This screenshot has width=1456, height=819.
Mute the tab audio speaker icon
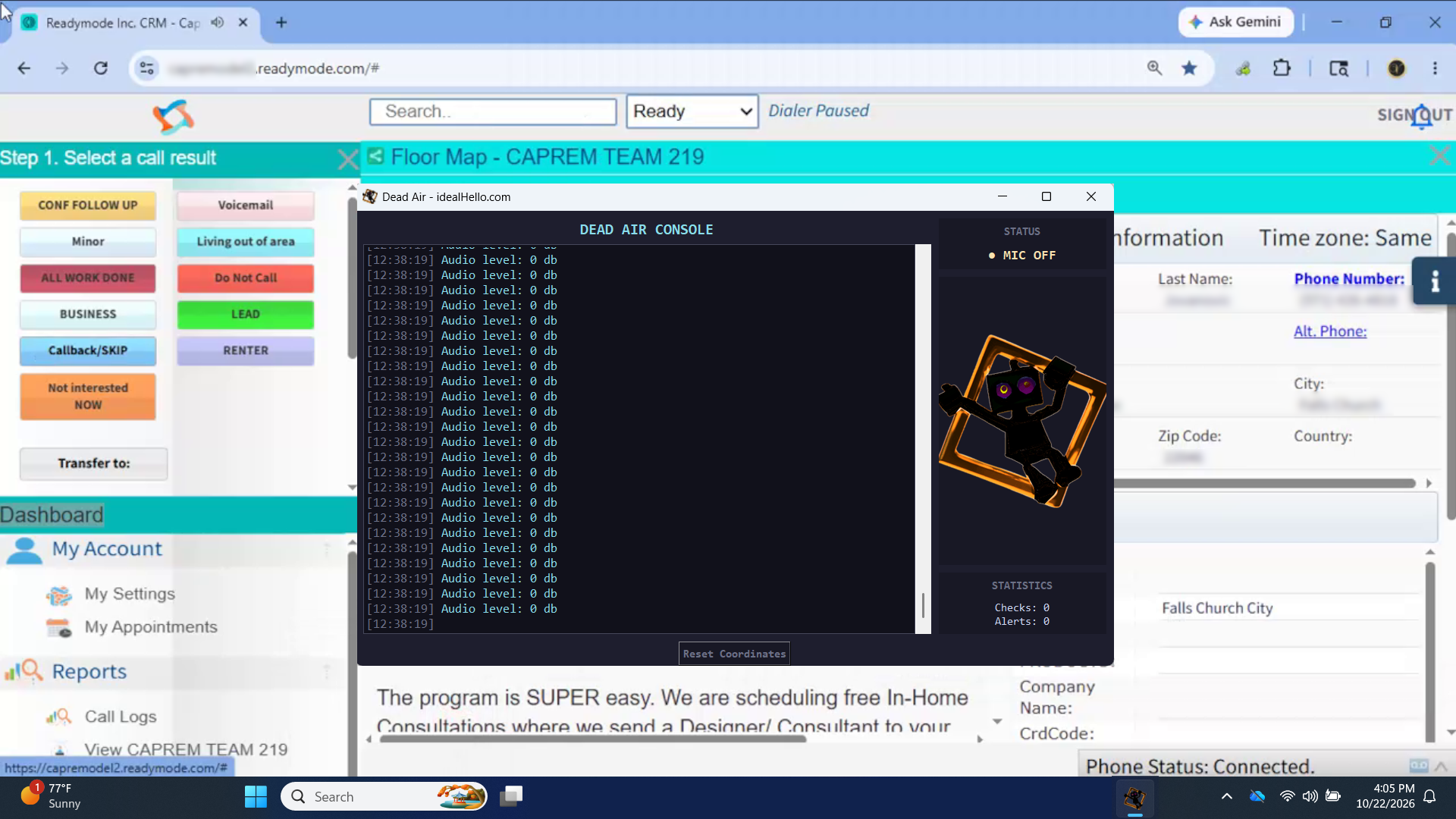click(218, 22)
